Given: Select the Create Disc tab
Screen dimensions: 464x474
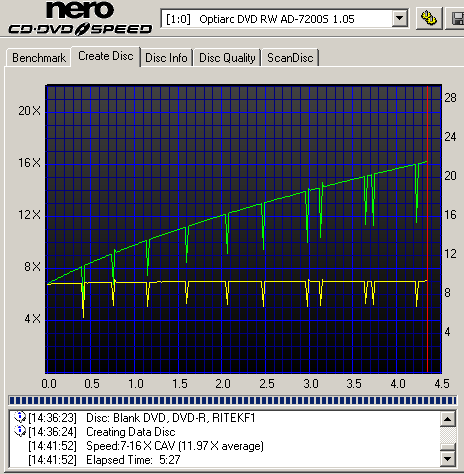Looking at the screenshot, I should 106,56.
